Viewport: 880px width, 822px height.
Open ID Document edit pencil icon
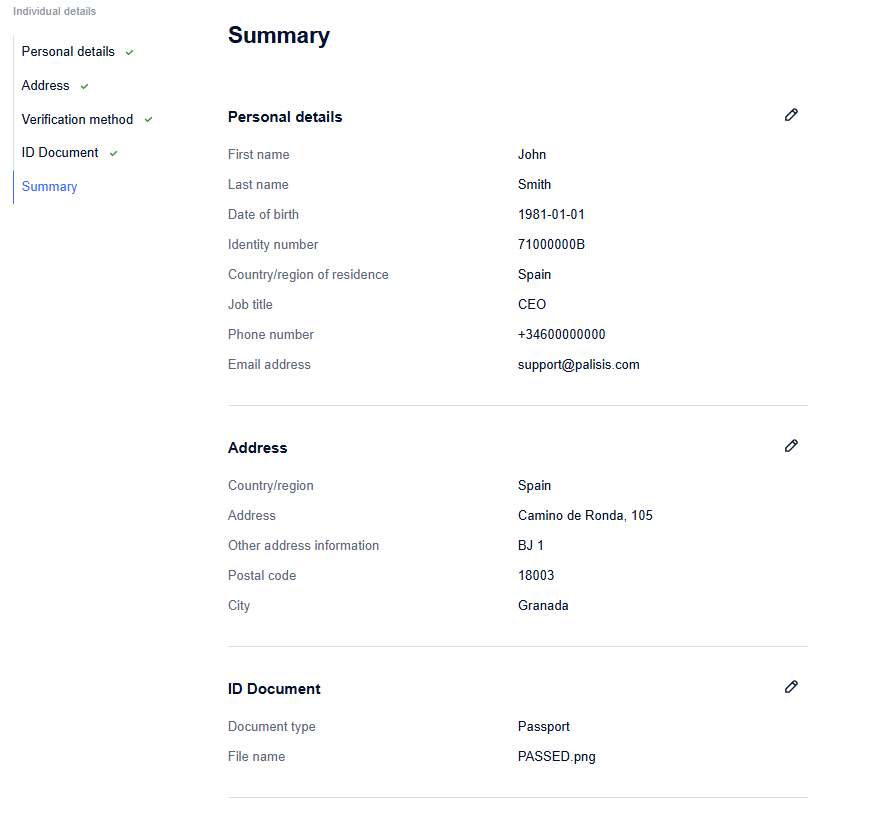click(791, 687)
